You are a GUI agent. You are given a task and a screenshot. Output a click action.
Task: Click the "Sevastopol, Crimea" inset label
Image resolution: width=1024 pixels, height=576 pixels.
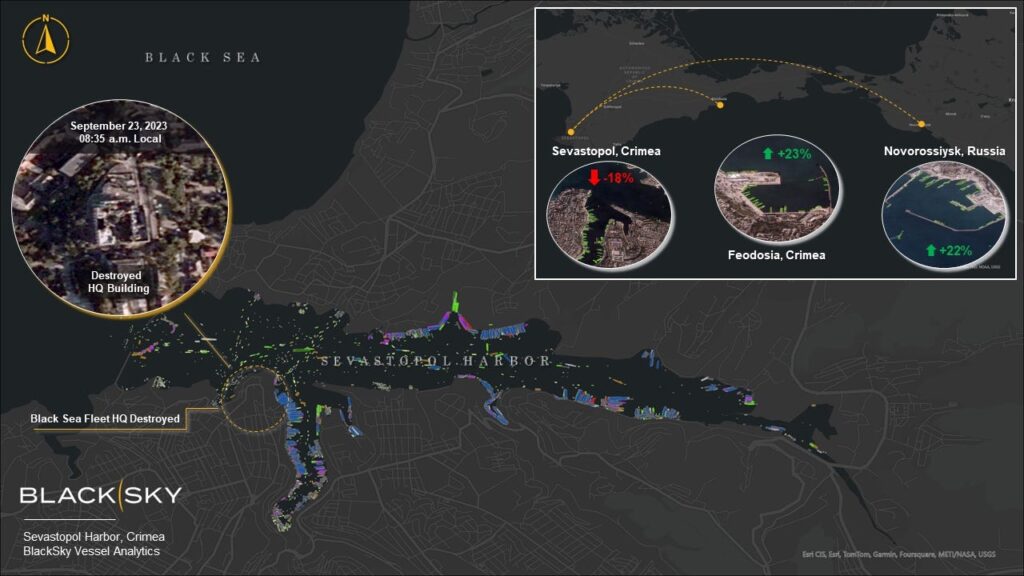pos(606,151)
